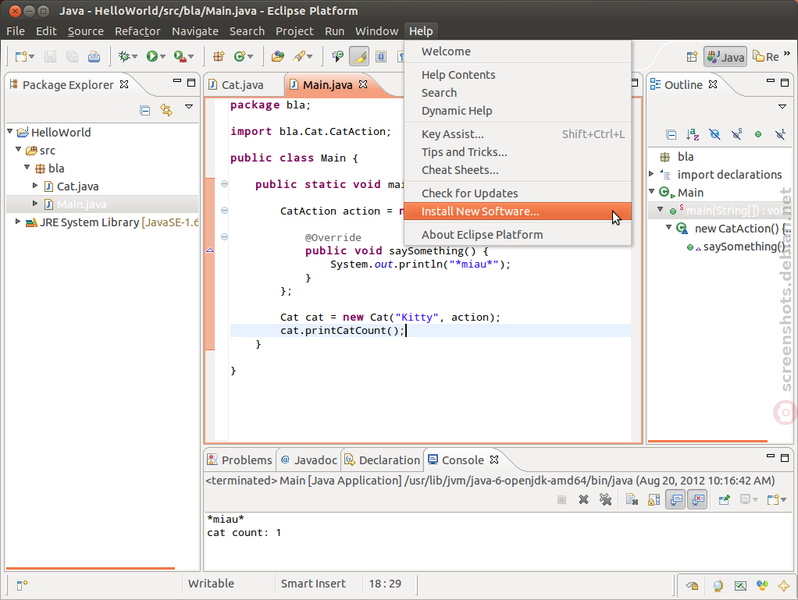Toggle show console on standard error
Viewport: 798px width, 600px height.
(x=698, y=500)
